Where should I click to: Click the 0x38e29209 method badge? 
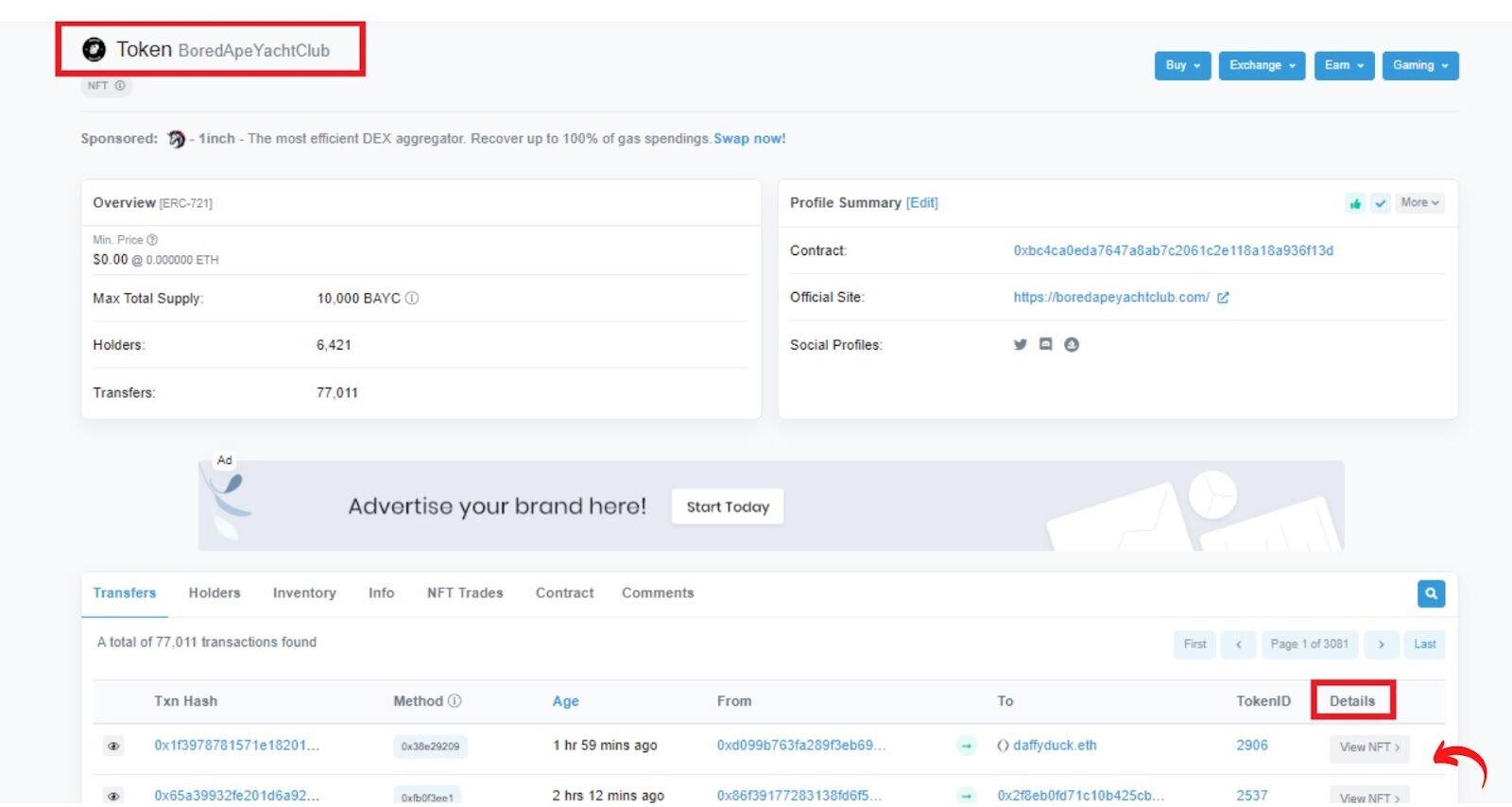[x=430, y=747]
